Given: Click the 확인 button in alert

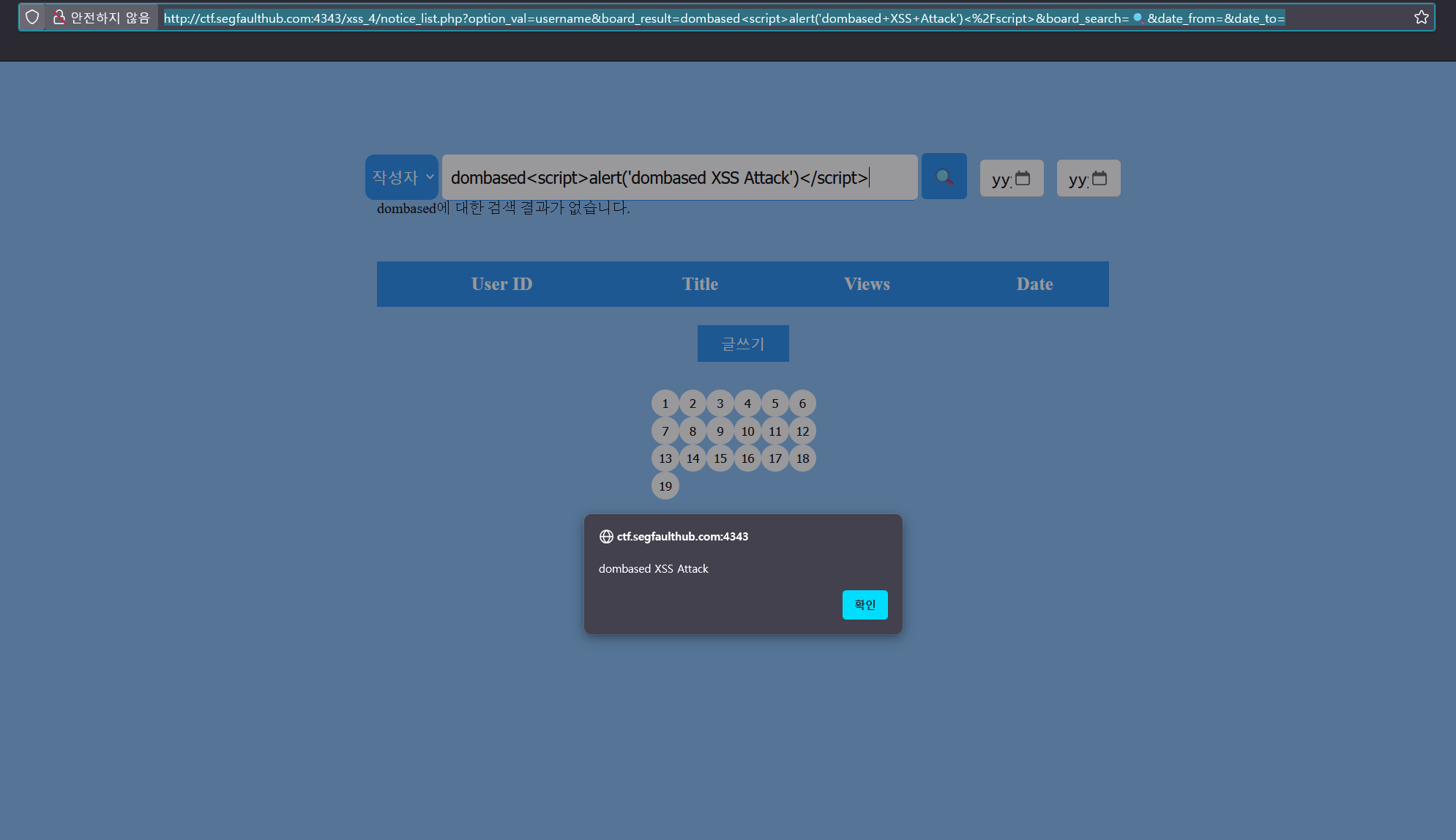Looking at the screenshot, I should 865,605.
